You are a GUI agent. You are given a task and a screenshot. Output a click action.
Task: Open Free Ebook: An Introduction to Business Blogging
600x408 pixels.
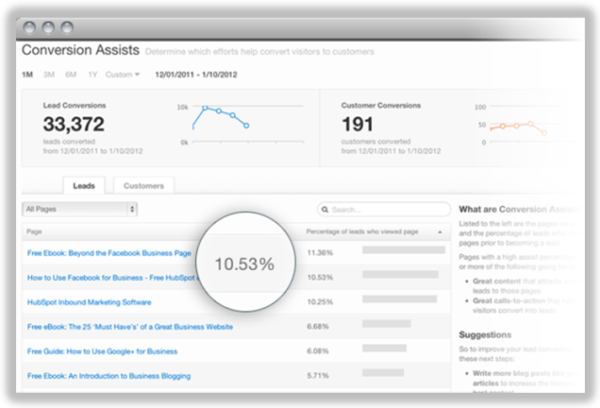pos(109,376)
